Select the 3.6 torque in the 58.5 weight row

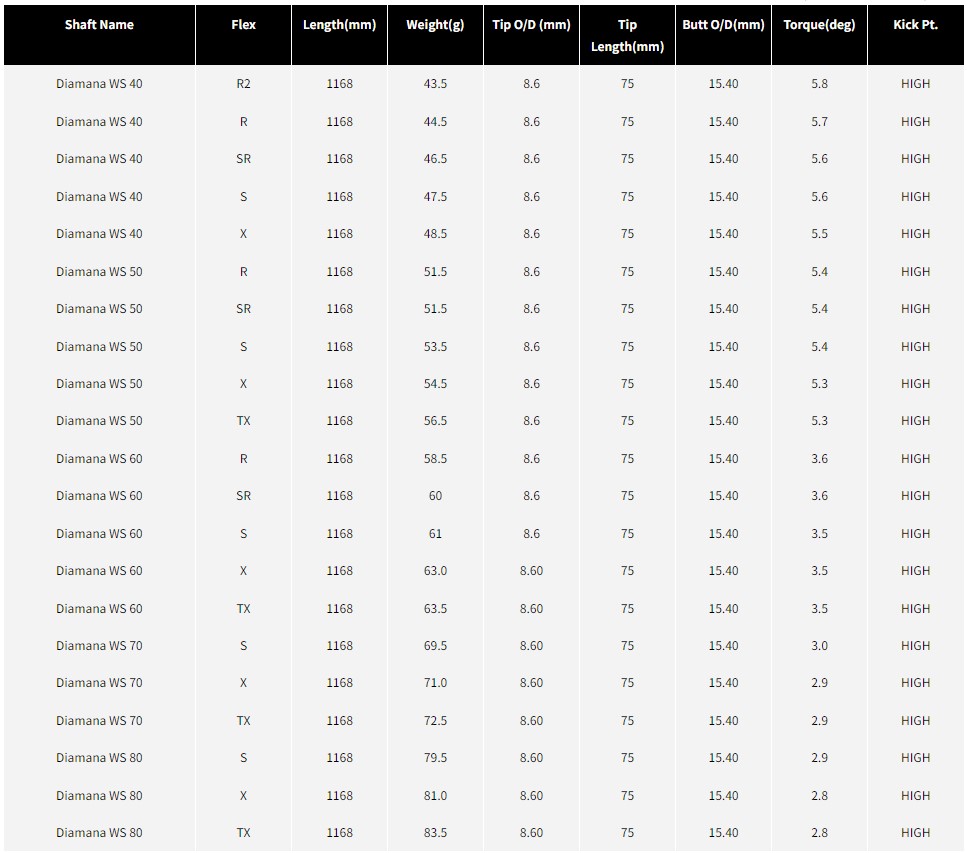pyautogui.click(x=820, y=459)
